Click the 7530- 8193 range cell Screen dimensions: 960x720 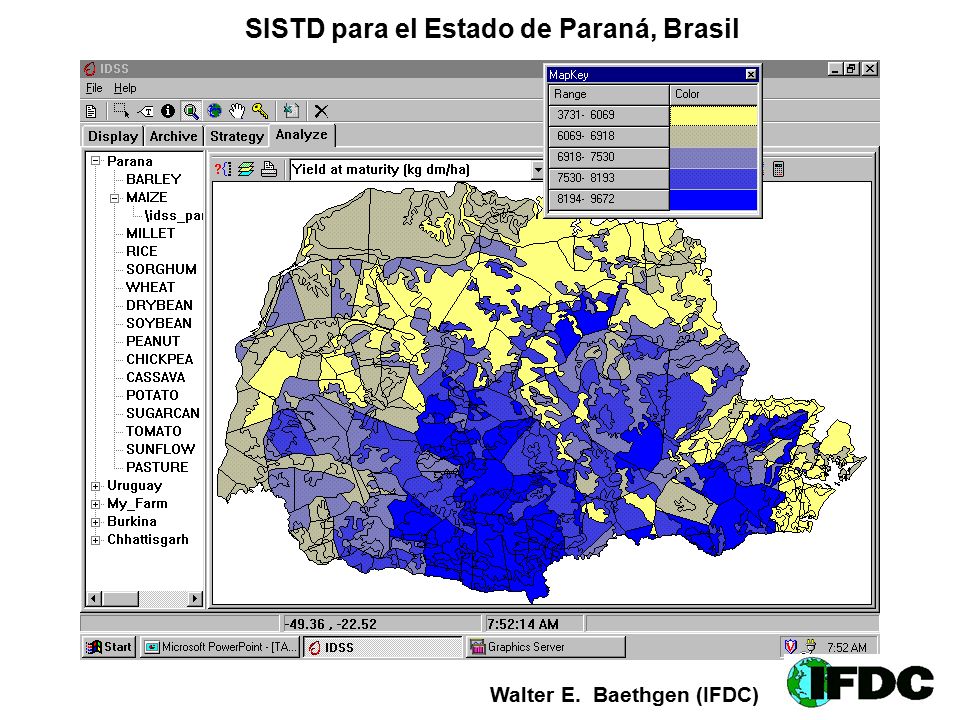tap(609, 178)
